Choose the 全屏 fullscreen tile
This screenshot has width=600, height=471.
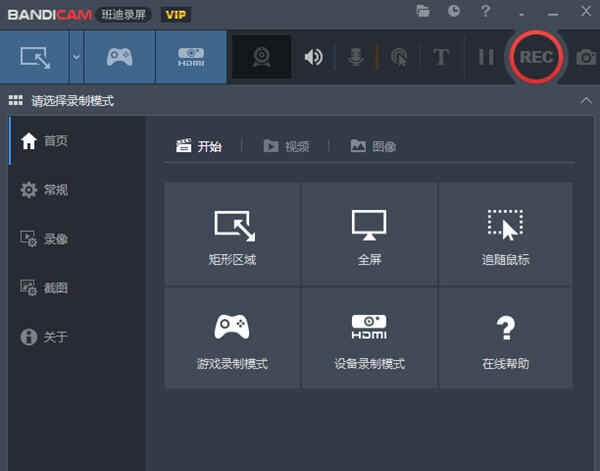tap(369, 234)
